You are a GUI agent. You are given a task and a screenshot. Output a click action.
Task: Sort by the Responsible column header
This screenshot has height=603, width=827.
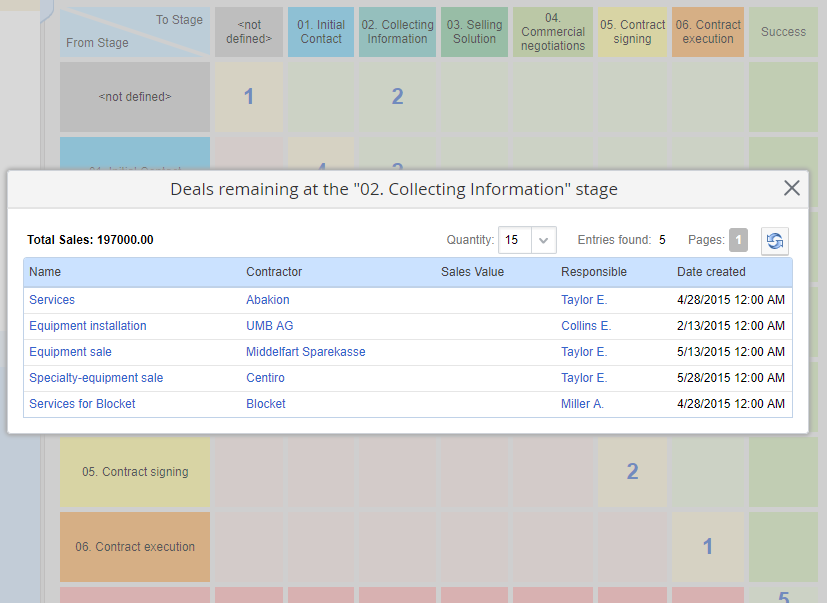coord(594,272)
